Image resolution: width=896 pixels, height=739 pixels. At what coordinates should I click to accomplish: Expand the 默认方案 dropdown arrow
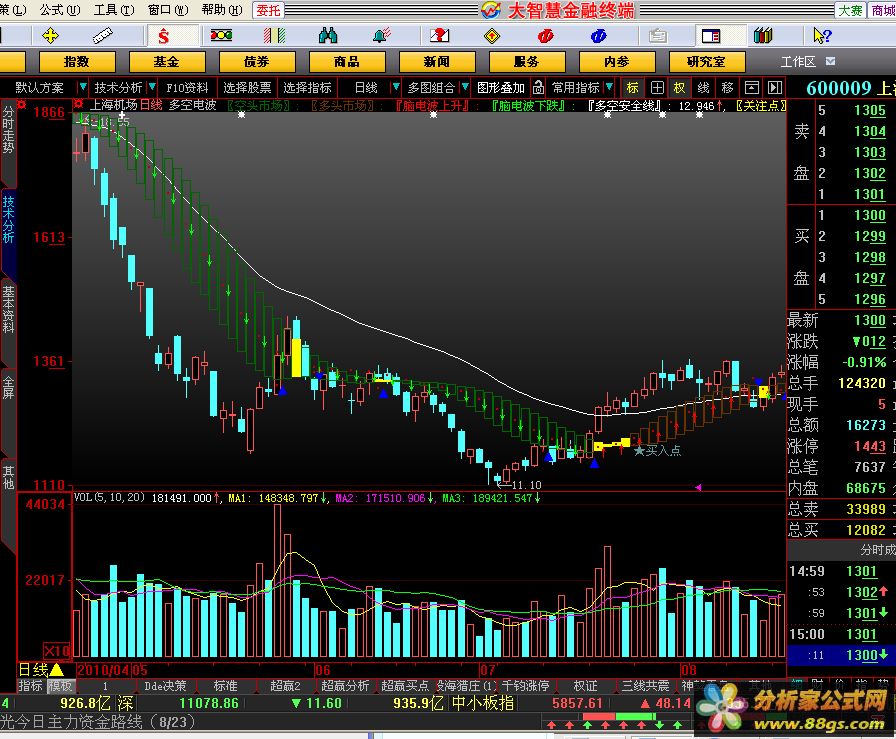pos(82,87)
